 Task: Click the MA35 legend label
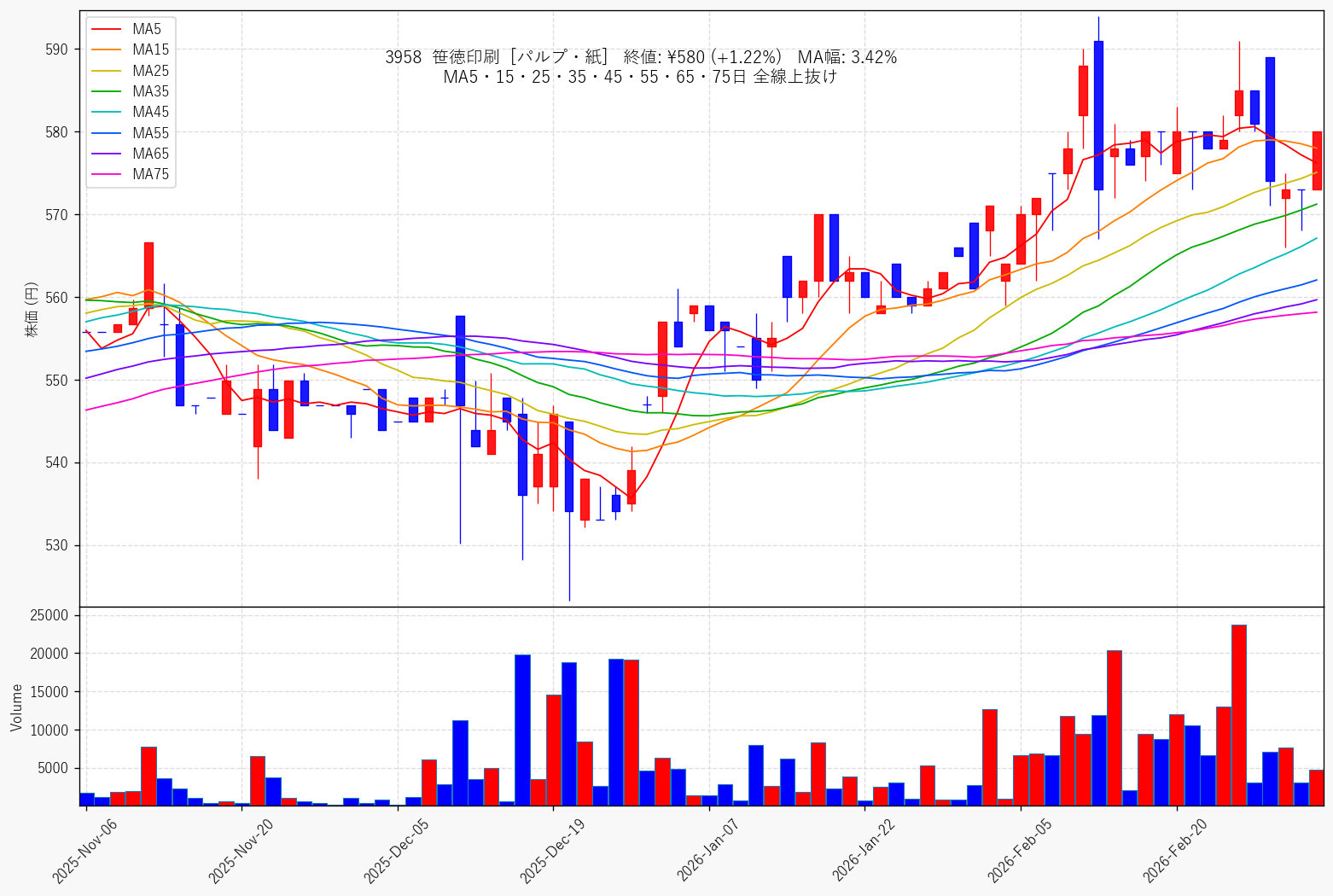click(151, 91)
